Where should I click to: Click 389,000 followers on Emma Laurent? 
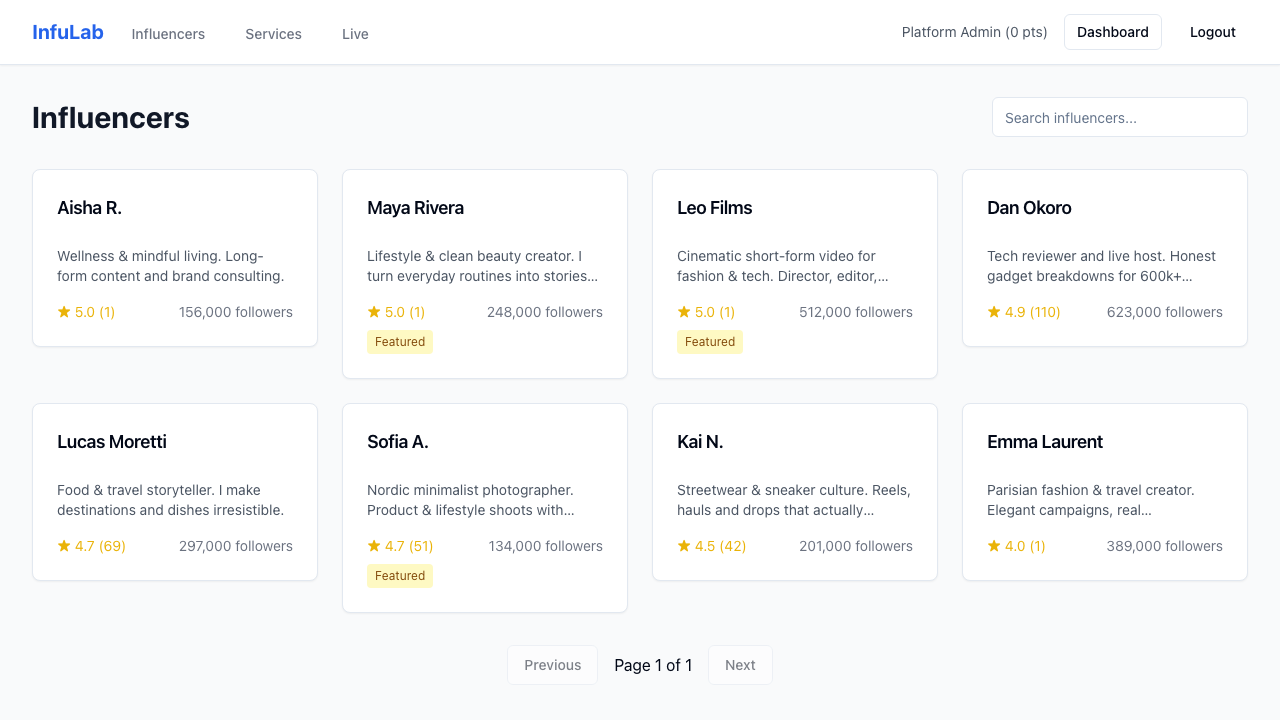click(x=1165, y=546)
